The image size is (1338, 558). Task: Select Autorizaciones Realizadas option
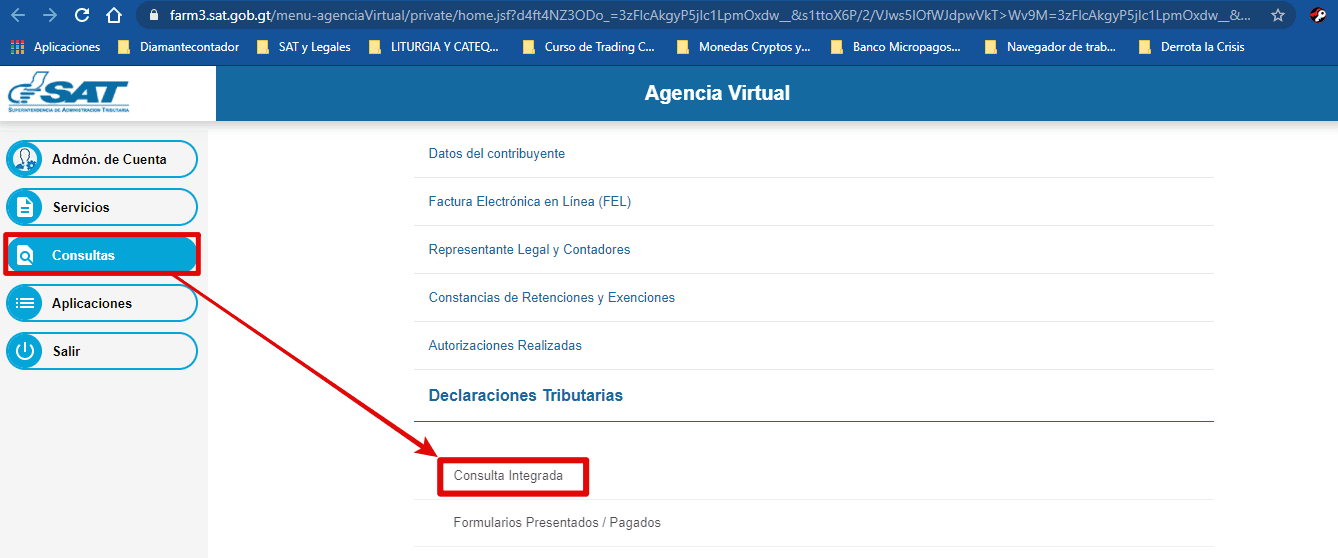pyautogui.click(x=505, y=346)
